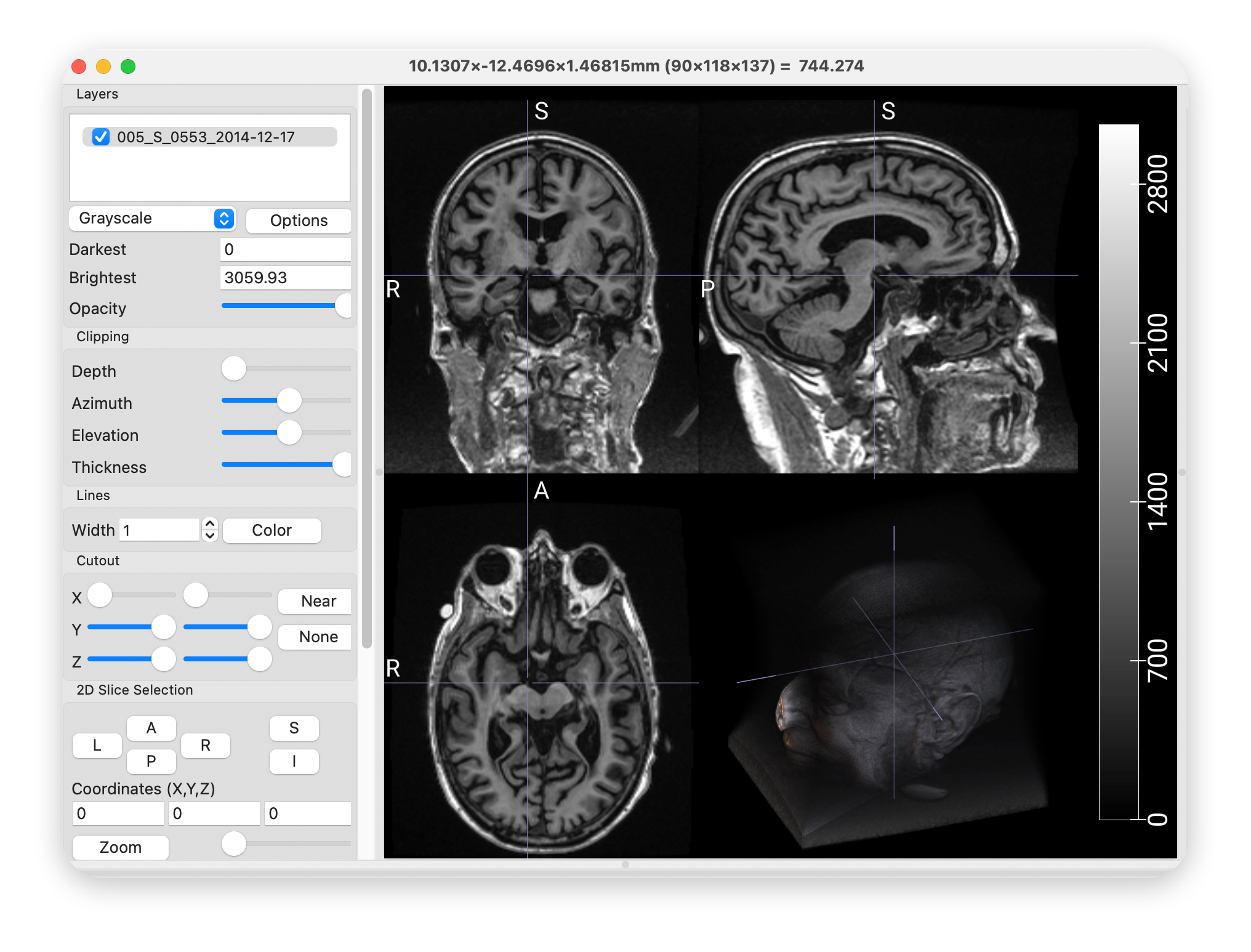Move slice left with L button
This screenshot has height=952, width=1251.
tap(97, 745)
